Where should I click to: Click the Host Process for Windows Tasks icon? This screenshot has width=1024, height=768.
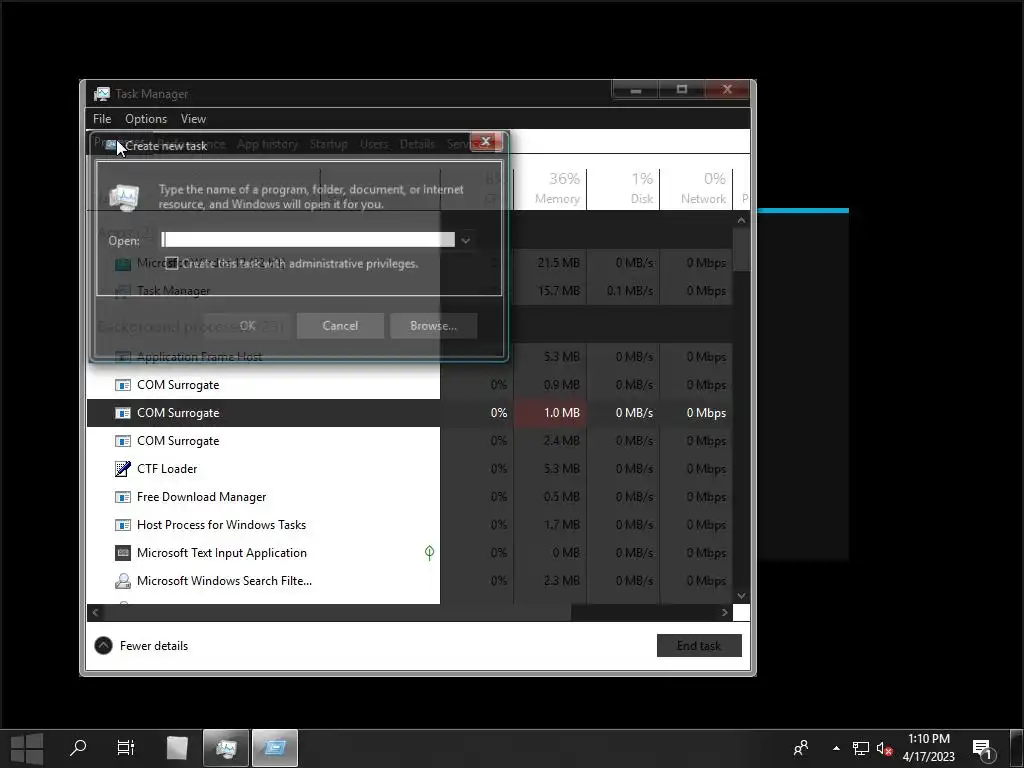[123, 525]
